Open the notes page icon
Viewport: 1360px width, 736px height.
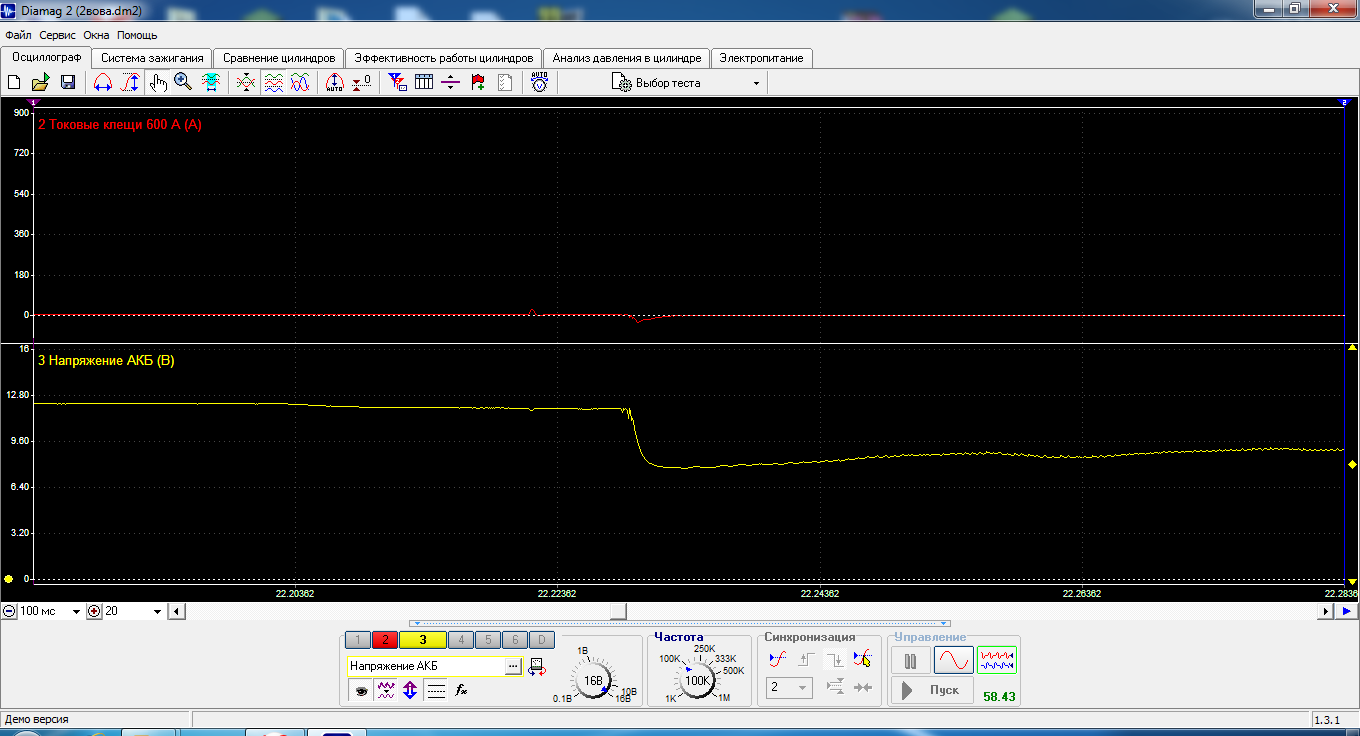(505, 83)
